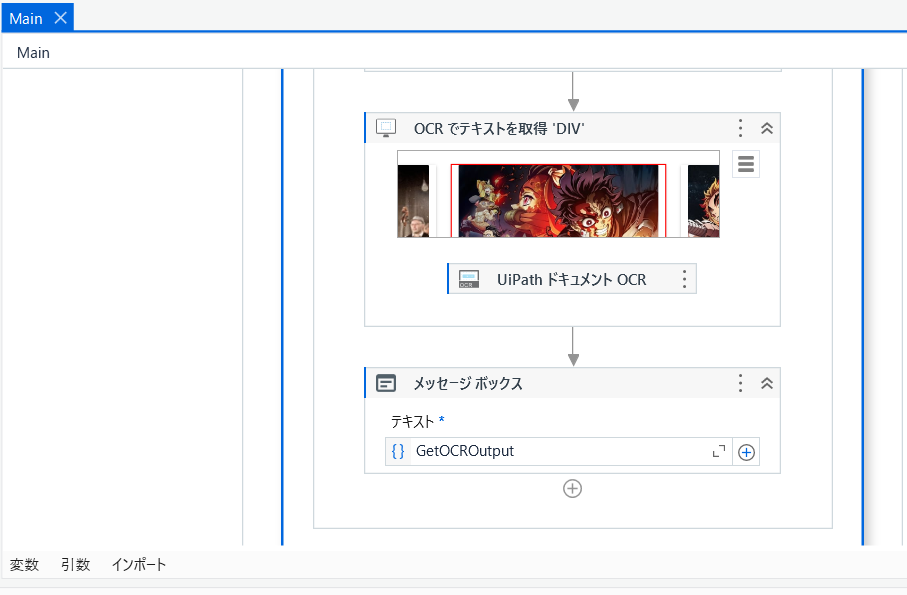Viewport: 907px width, 595px height.
Task: Open the 変数 panel
Action: tap(24, 564)
